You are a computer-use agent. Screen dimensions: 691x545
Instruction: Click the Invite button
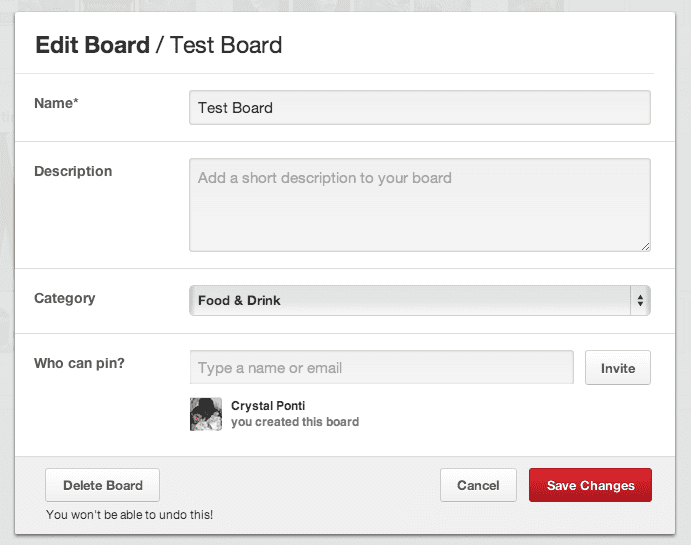click(x=618, y=368)
